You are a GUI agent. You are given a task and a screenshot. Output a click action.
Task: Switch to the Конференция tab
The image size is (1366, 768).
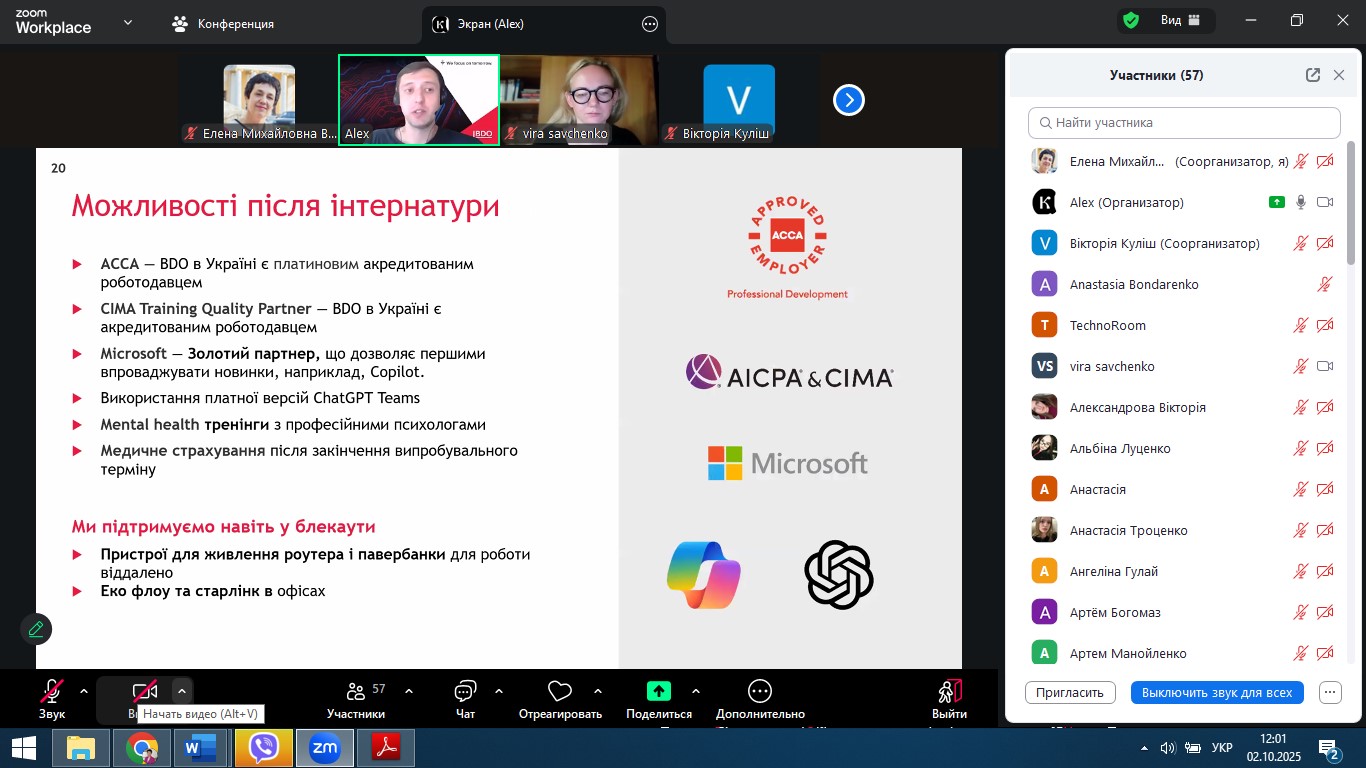224,24
